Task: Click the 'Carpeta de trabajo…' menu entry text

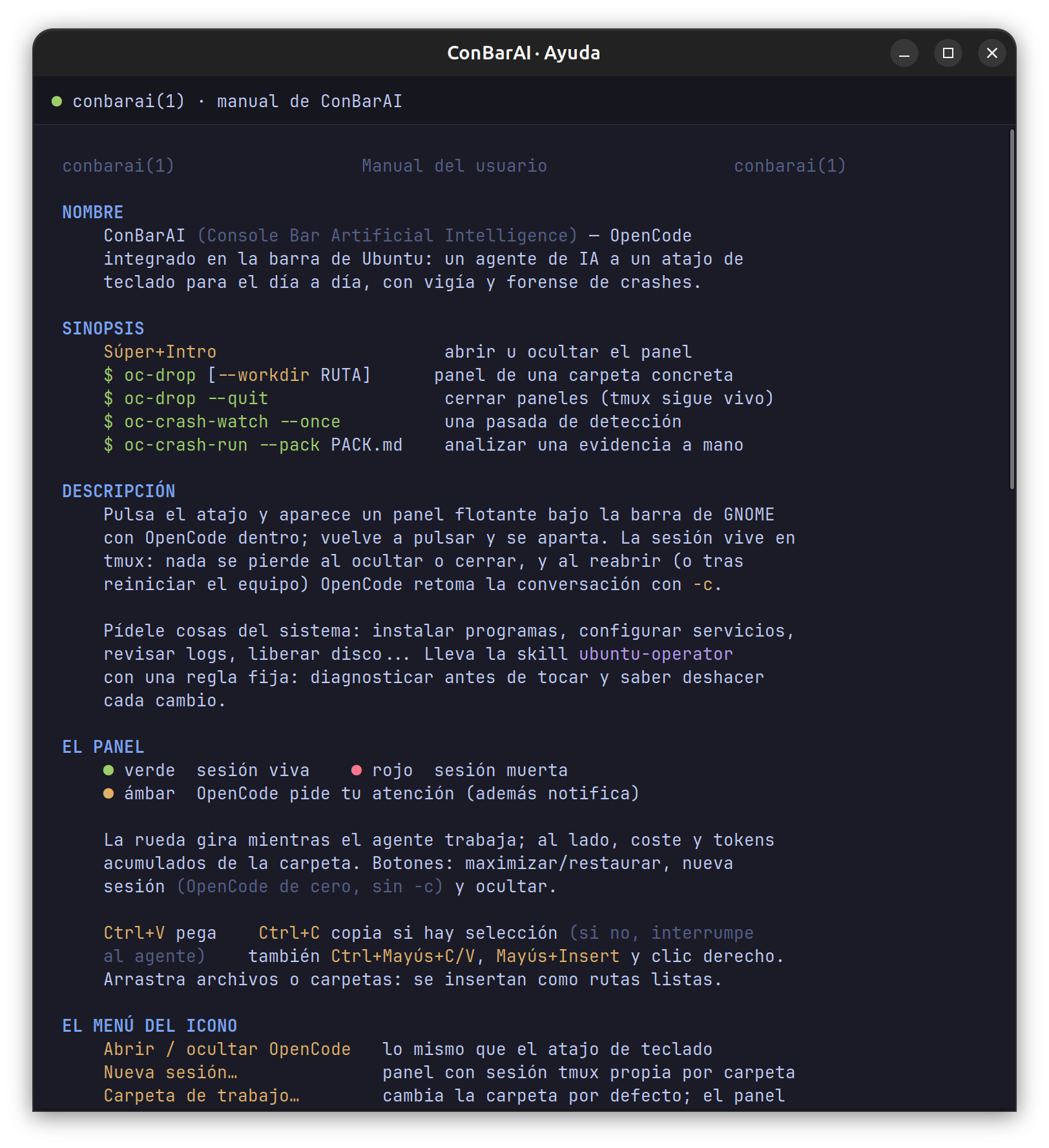Action: pyautogui.click(x=202, y=1096)
